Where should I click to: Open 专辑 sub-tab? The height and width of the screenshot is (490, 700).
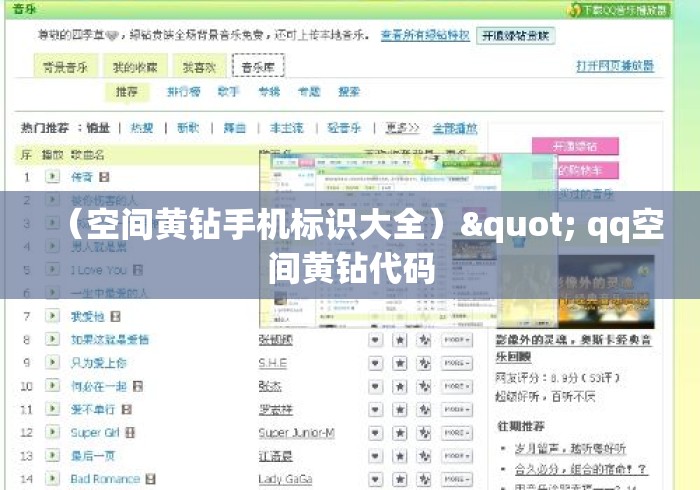[269, 91]
